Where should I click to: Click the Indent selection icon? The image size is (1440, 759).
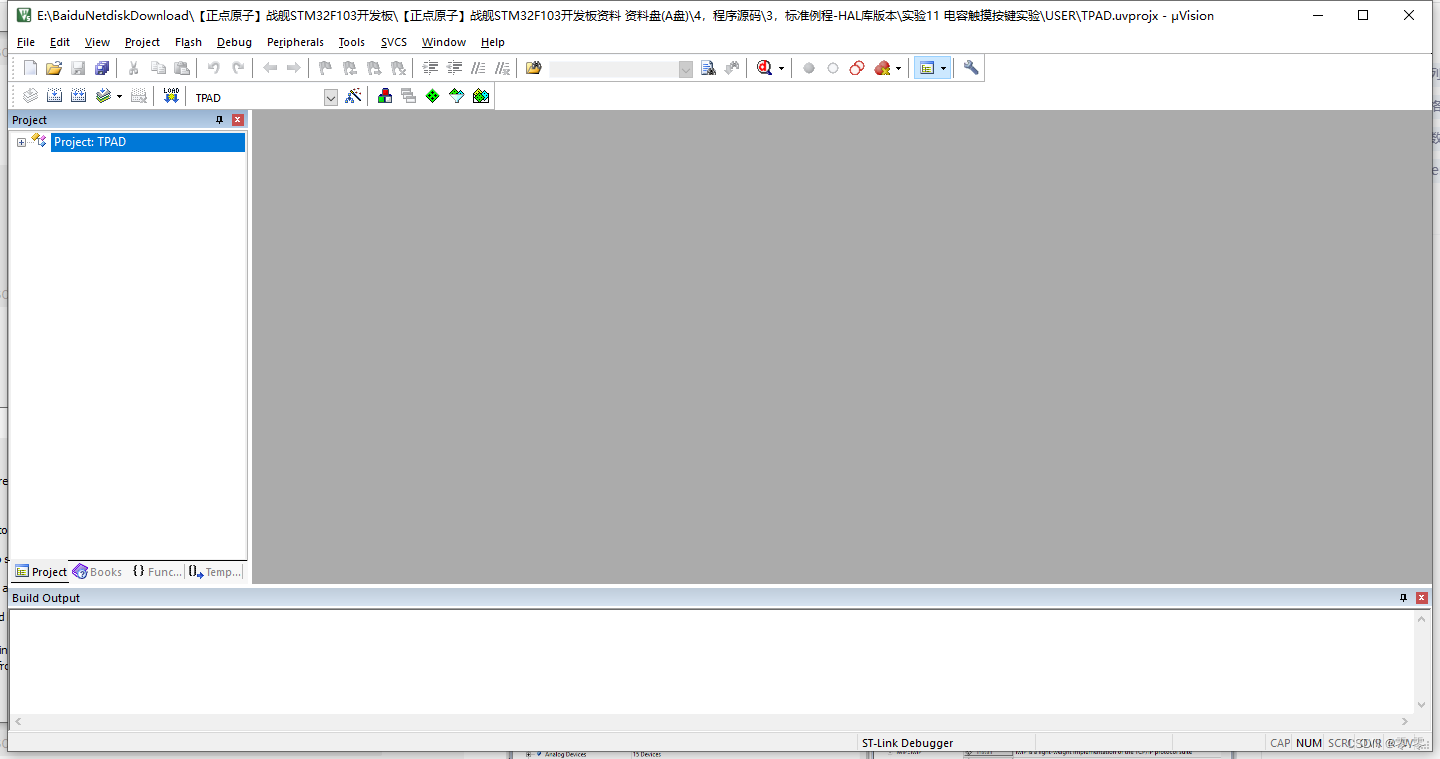tap(431, 68)
